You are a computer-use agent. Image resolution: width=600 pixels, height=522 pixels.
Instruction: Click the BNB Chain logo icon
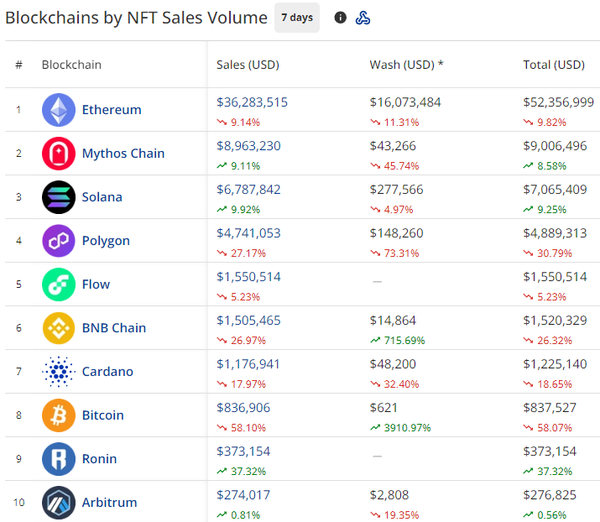58,328
